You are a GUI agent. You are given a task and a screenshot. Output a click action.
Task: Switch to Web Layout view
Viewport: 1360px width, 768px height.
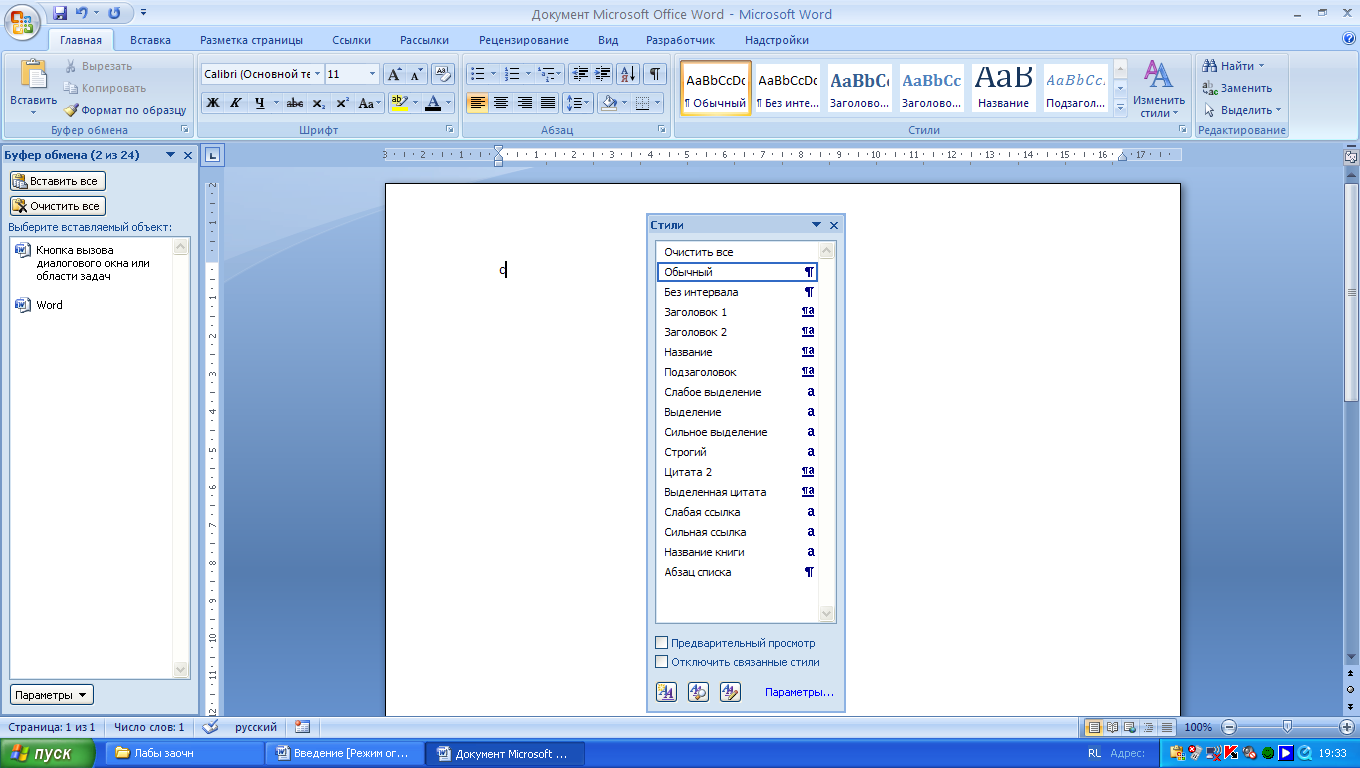pyautogui.click(x=1129, y=727)
